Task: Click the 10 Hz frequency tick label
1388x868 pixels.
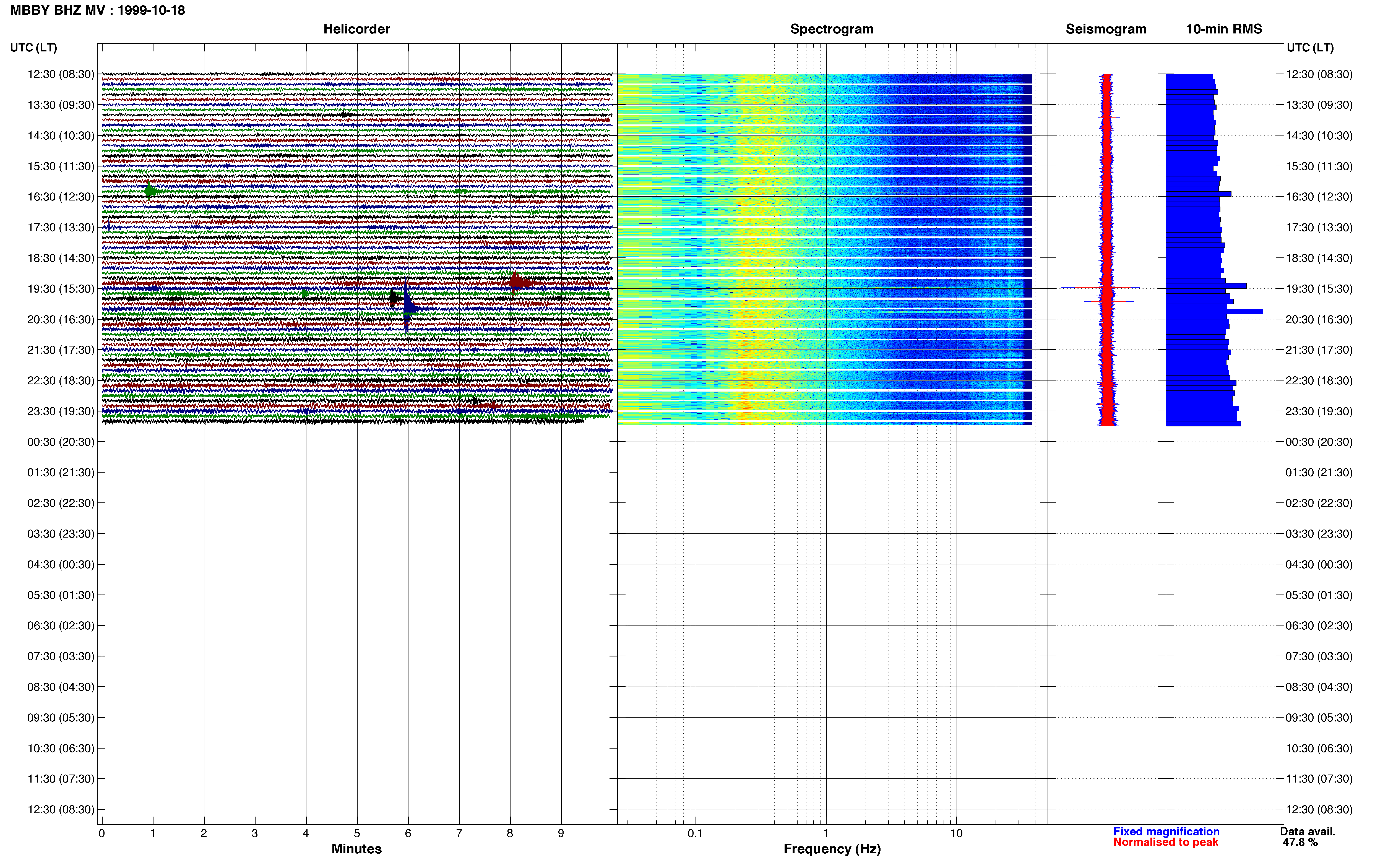Action: (x=956, y=833)
